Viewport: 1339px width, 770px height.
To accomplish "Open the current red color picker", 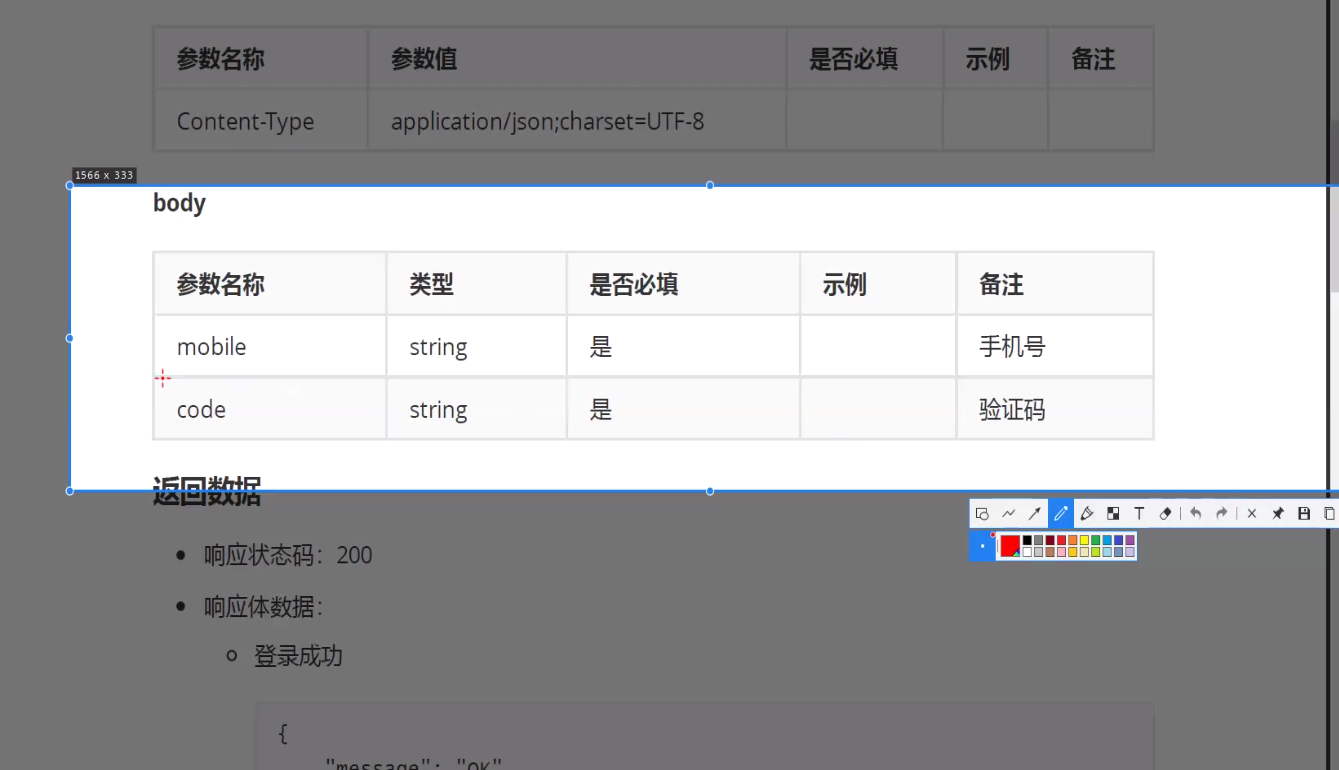I will 1010,546.
